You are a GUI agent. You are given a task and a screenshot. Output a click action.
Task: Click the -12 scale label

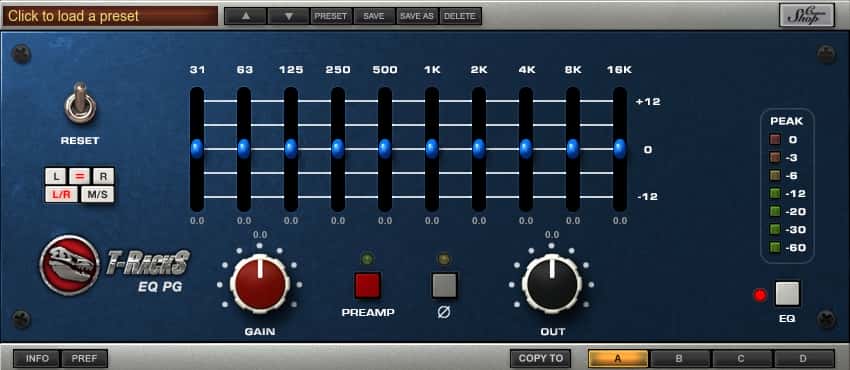coord(647,197)
